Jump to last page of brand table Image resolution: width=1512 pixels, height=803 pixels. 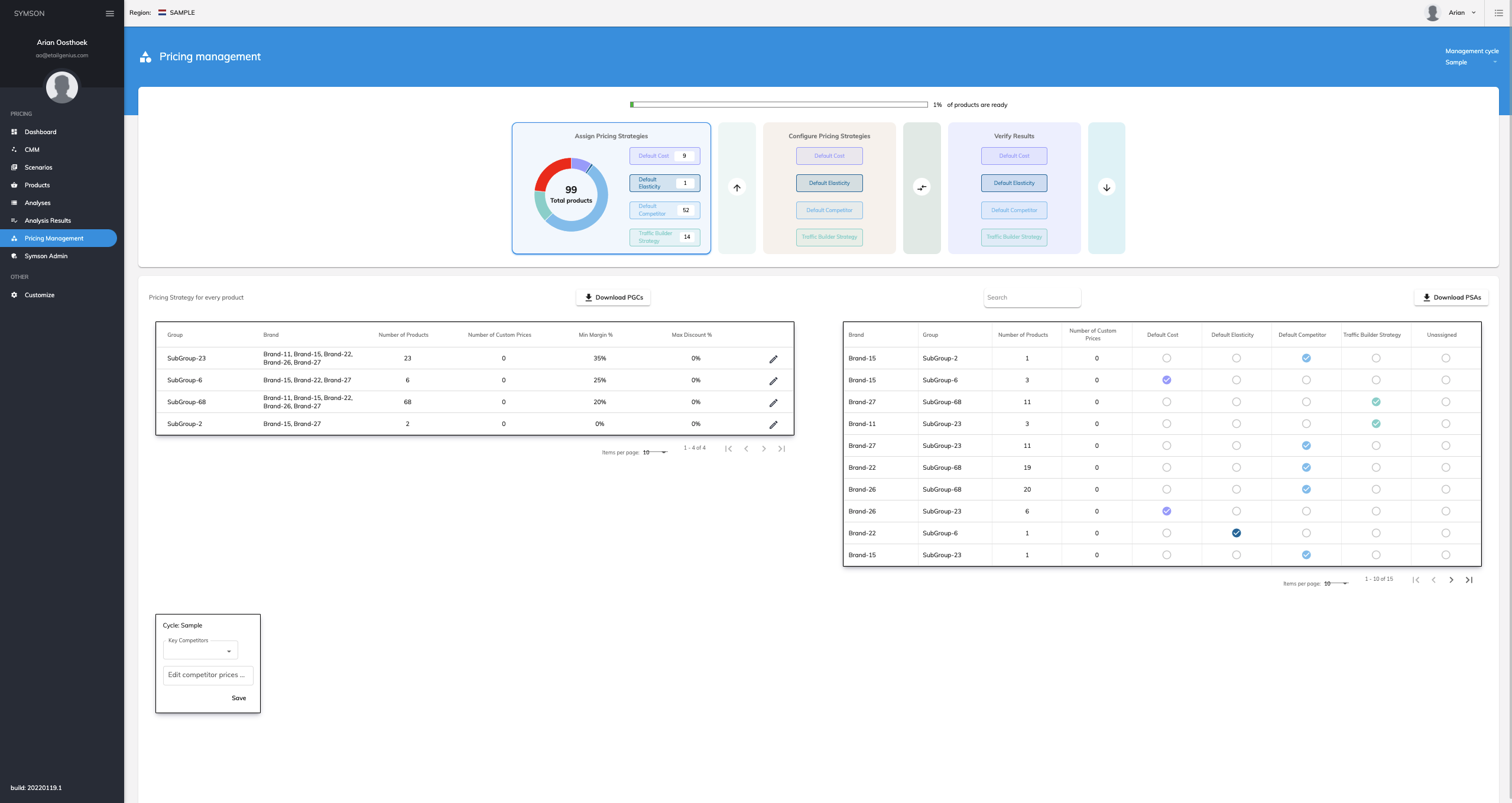pyautogui.click(x=1469, y=580)
